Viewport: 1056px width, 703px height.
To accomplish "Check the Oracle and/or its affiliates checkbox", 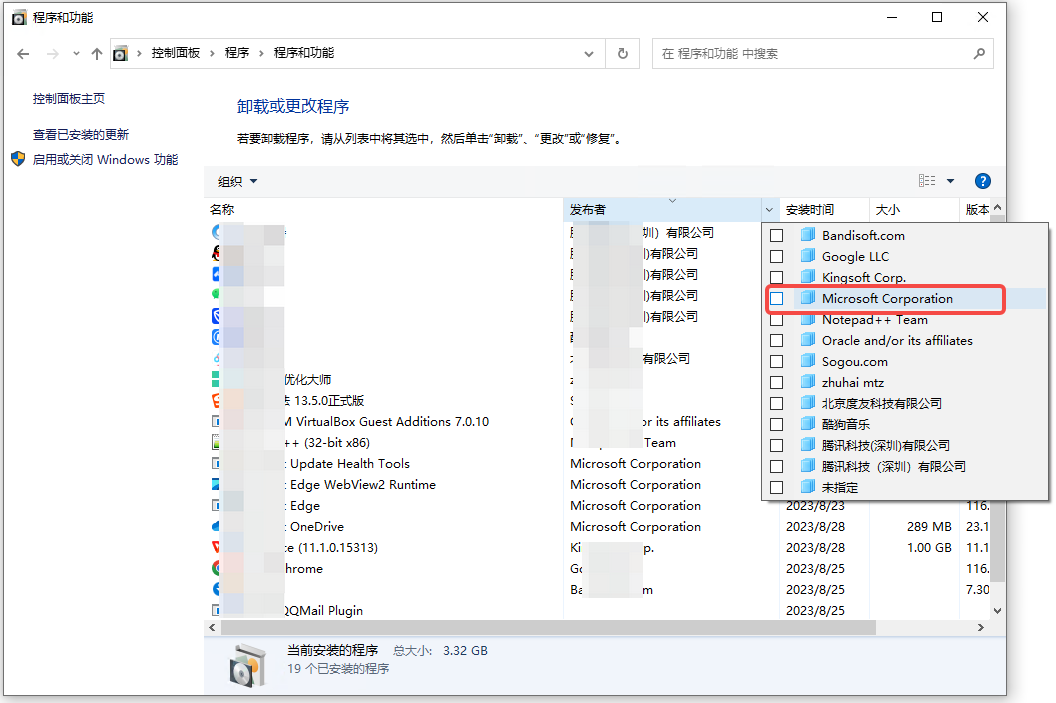I will (777, 341).
